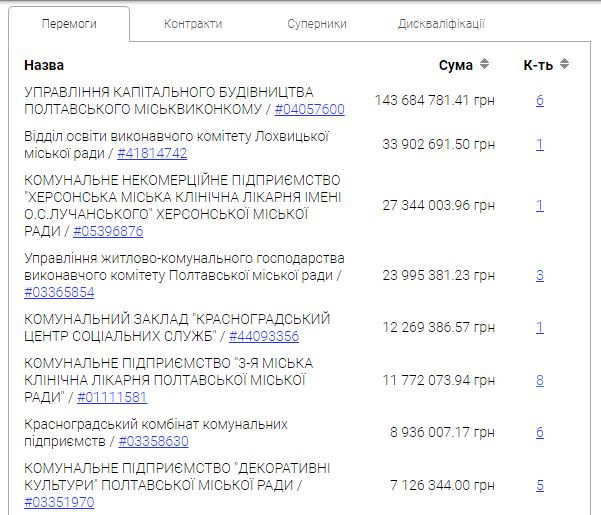
Task: Click the Назва column header
Action: [x=44, y=65]
